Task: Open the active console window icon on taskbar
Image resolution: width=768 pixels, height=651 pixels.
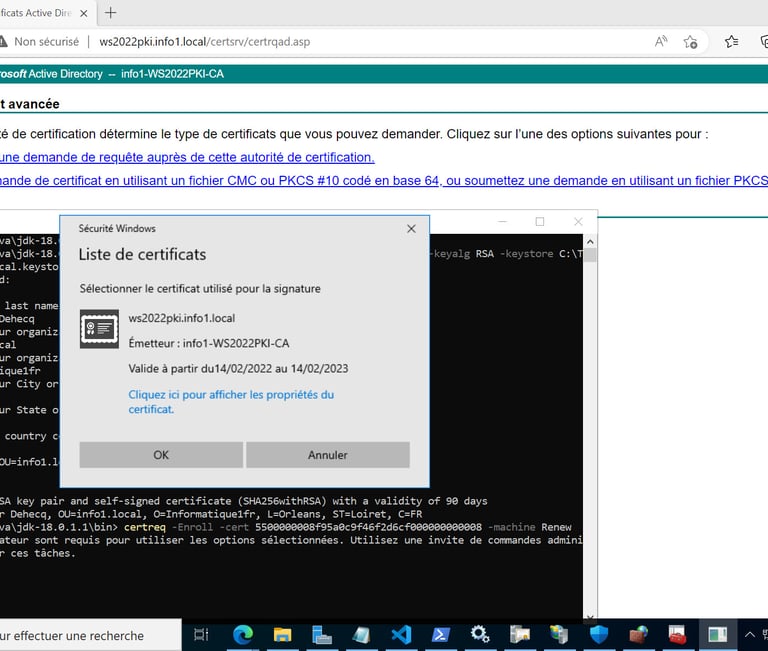Action: (x=718, y=635)
